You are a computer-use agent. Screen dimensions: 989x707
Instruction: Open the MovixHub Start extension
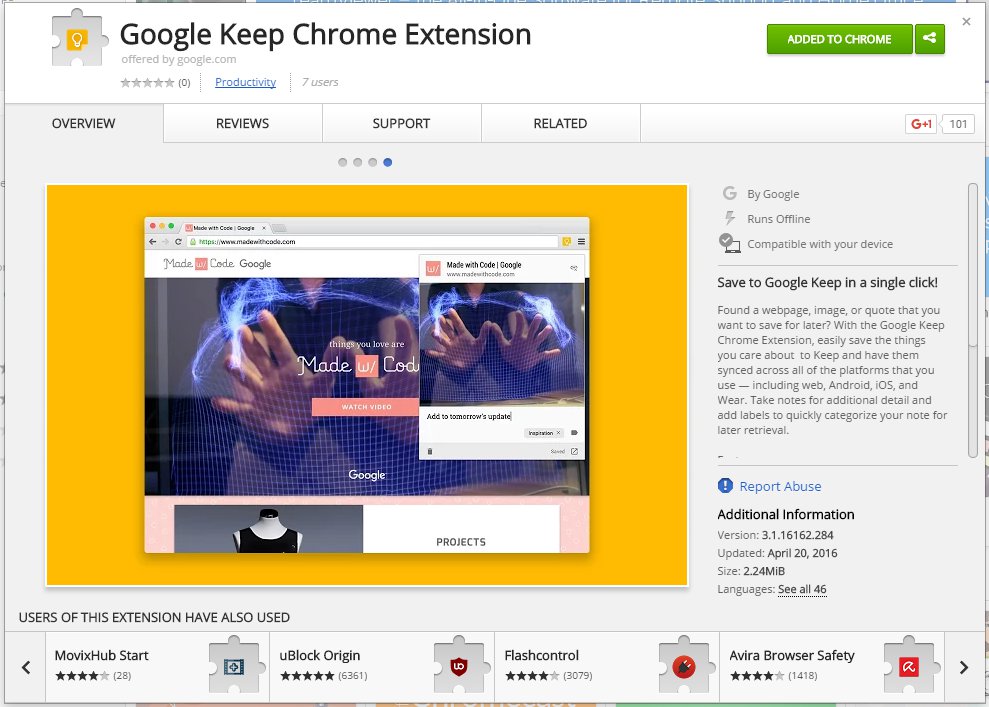tap(158, 667)
